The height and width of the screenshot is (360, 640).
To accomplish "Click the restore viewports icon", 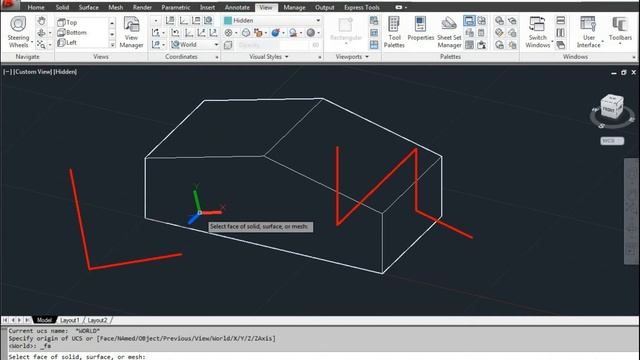I will click(x=374, y=44).
